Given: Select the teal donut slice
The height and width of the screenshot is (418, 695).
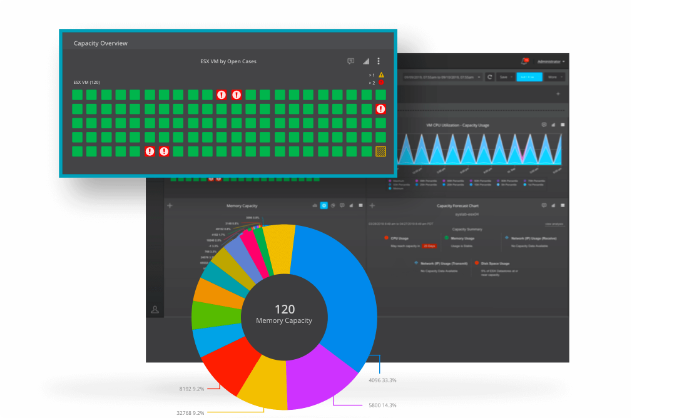Looking at the screenshot, I should pos(224,278).
